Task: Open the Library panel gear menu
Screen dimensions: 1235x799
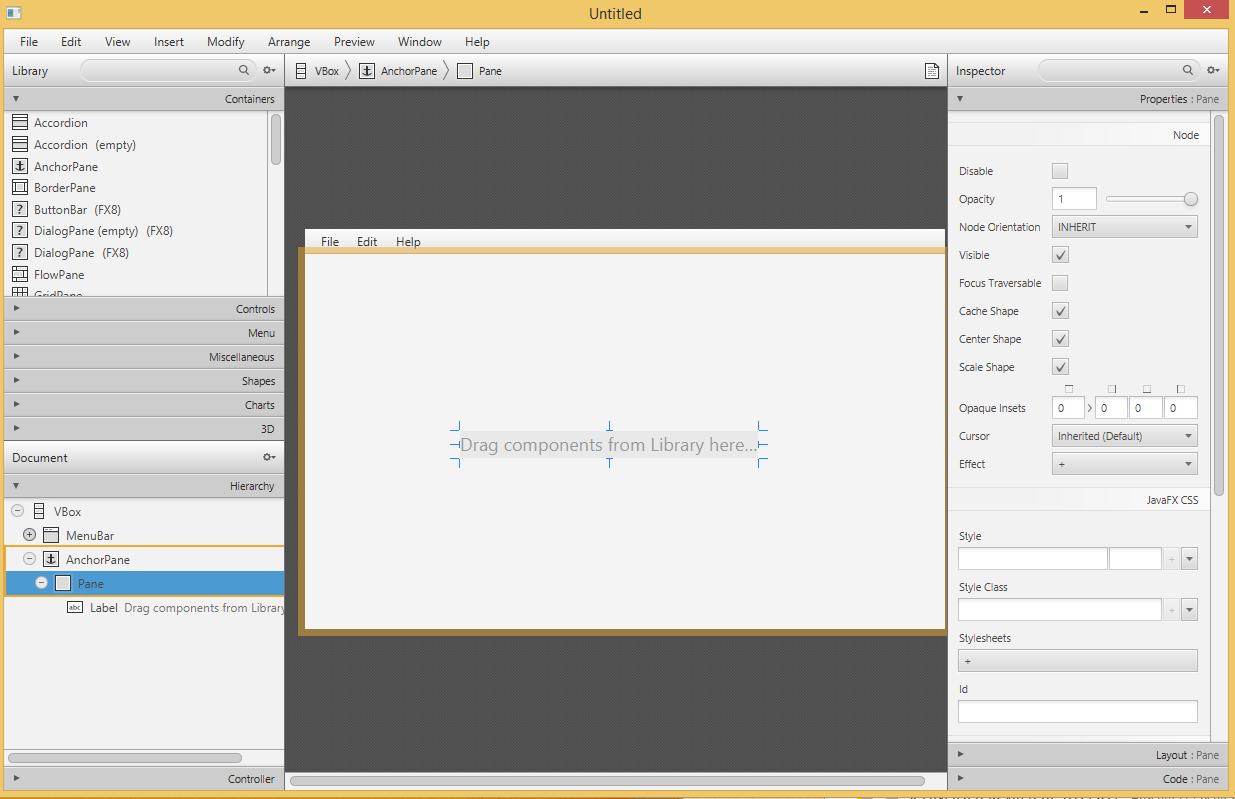Action: [x=268, y=70]
